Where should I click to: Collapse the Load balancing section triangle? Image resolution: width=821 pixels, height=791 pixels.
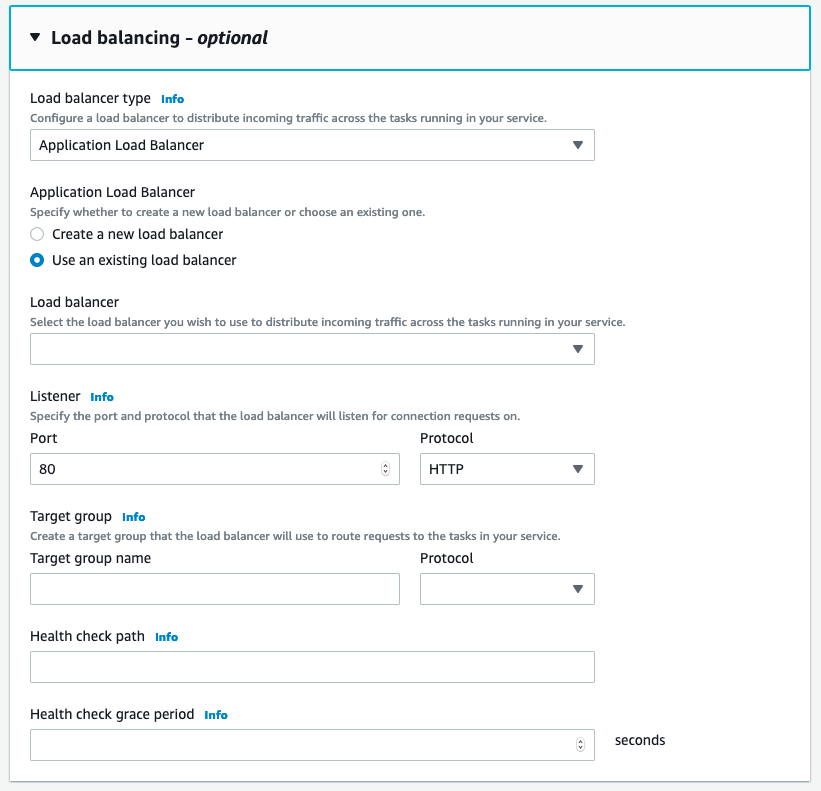click(x=35, y=38)
